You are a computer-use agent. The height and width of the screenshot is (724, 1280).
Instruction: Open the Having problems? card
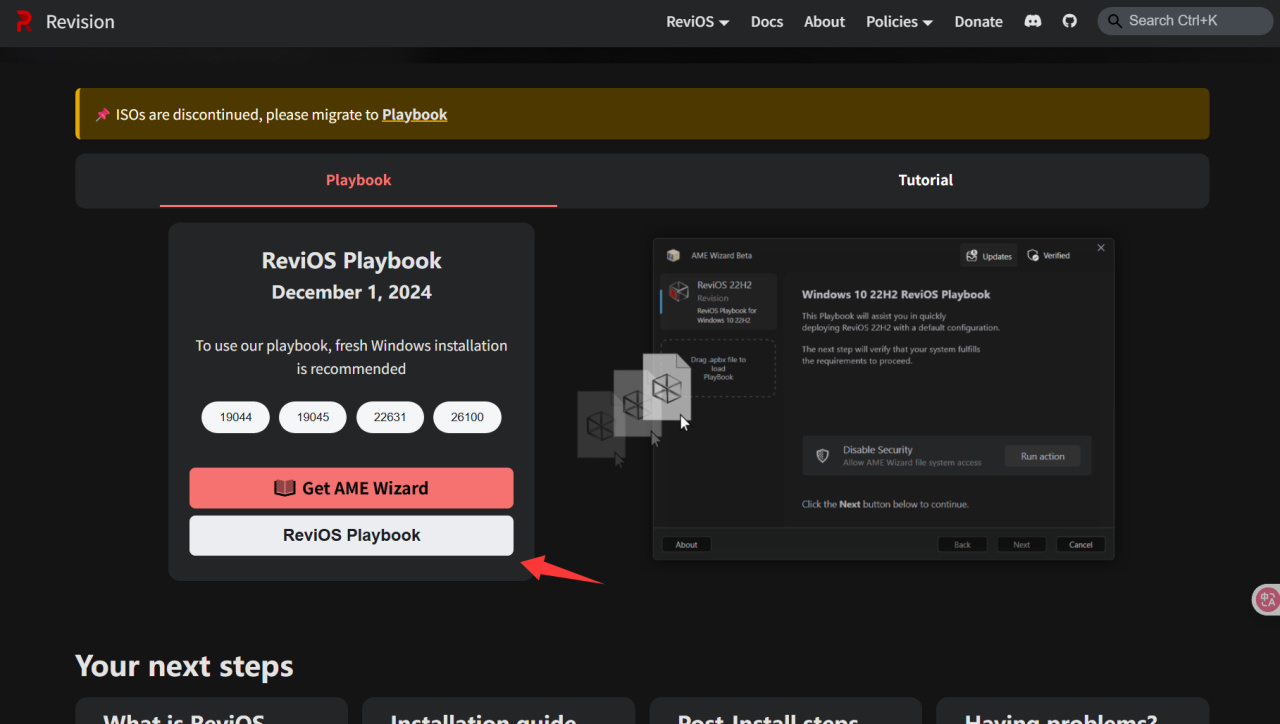1072,711
